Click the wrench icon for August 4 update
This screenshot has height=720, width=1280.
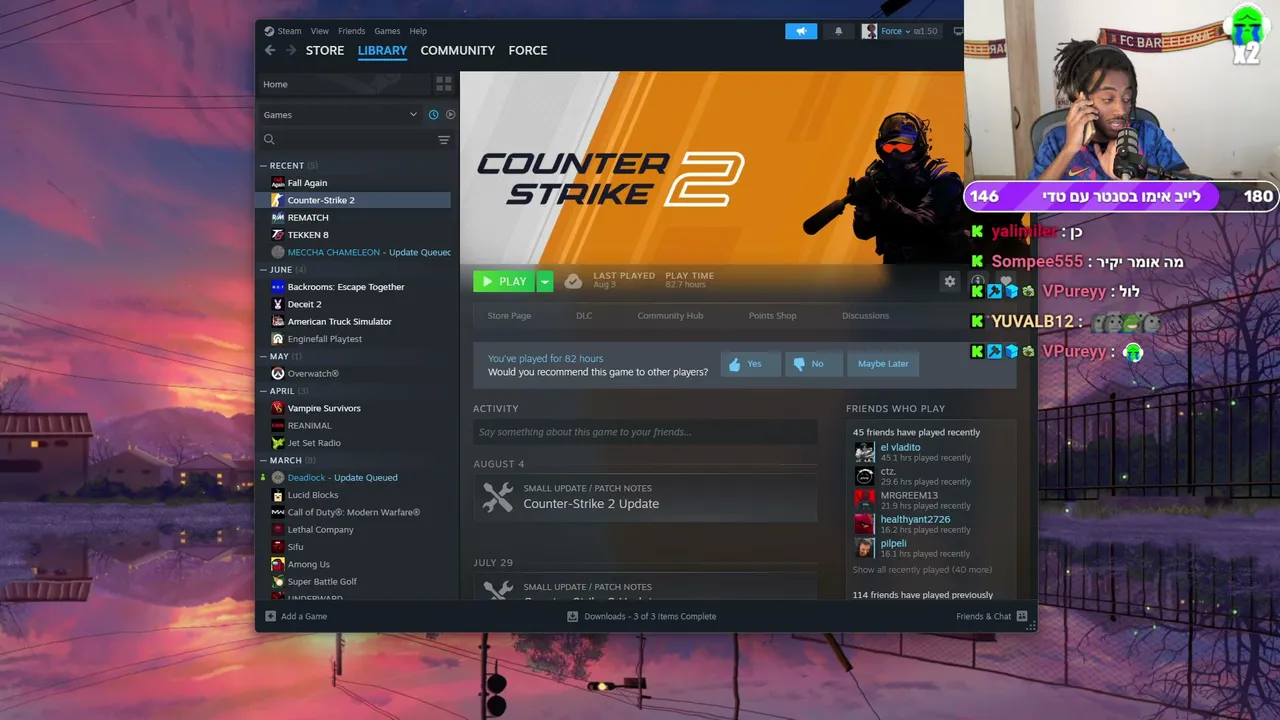click(x=498, y=497)
